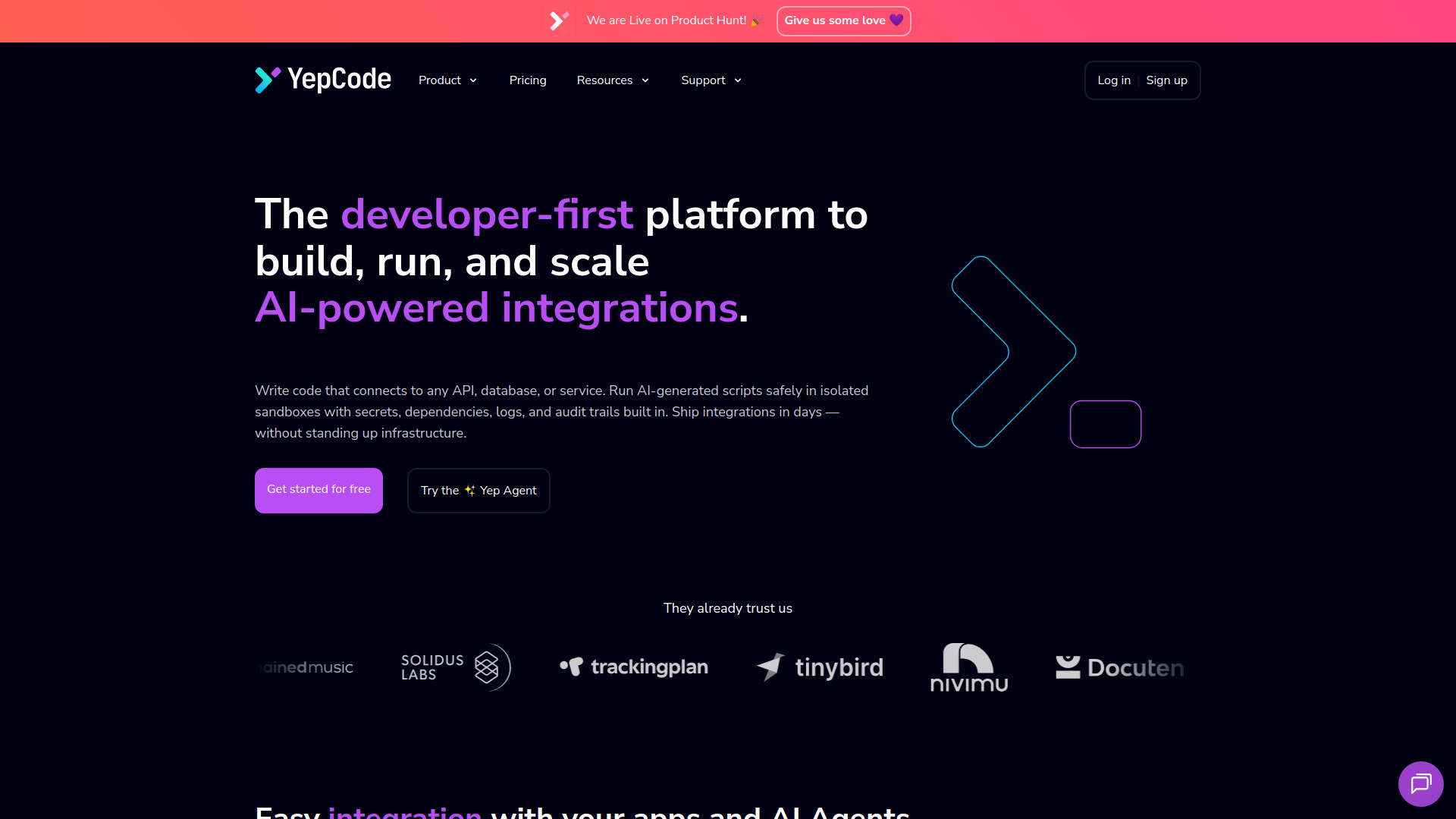Screen dimensions: 1456x819
Task: Open the Pricing page
Action: pos(528,80)
